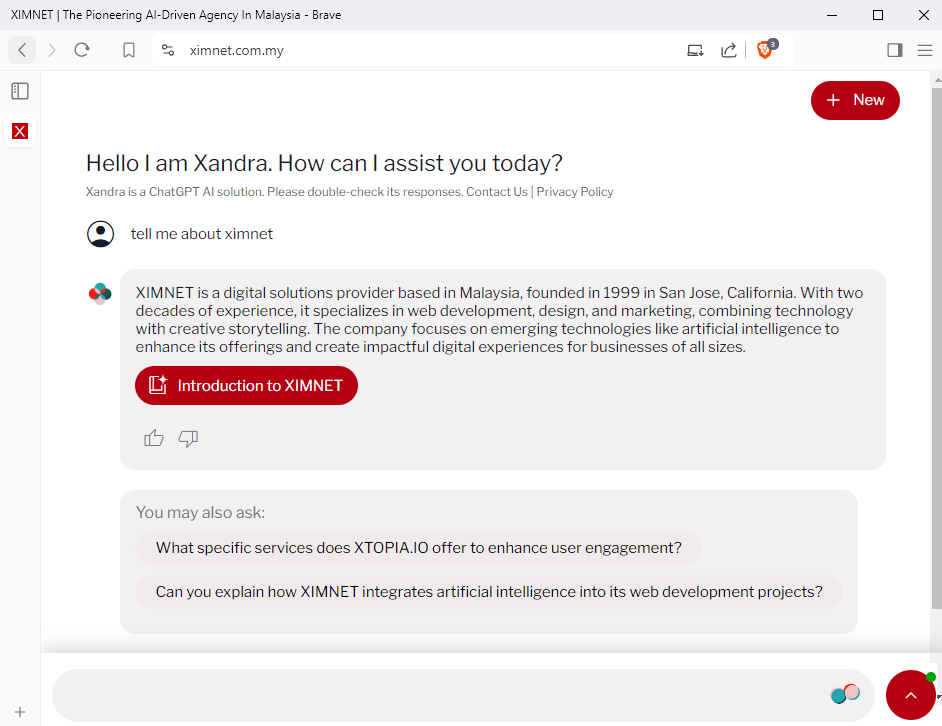Image resolution: width=942 pixels, height=726 pixels.
Task: Bookmark this page
Action: 129,50
